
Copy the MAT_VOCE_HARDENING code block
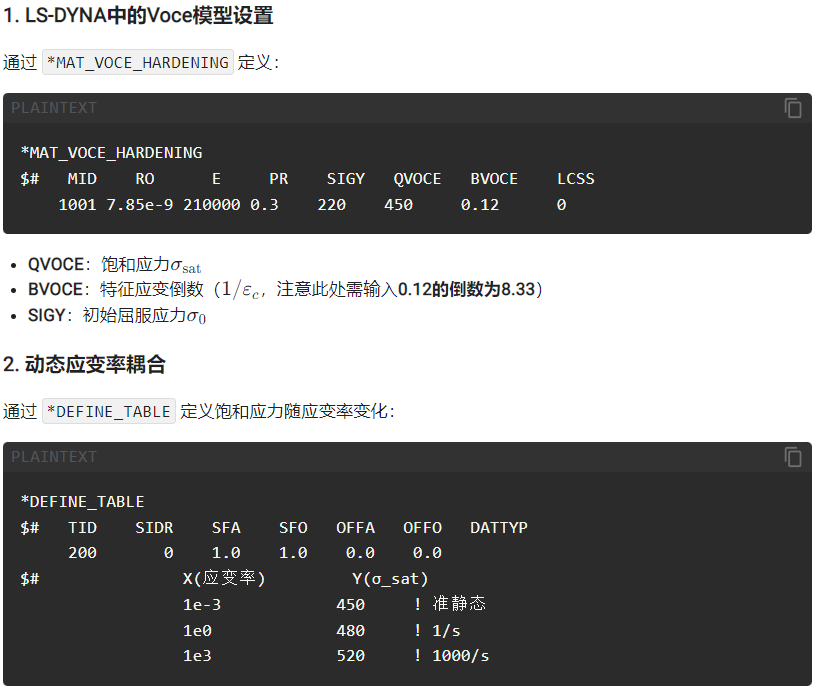click(x=793, y=108)
